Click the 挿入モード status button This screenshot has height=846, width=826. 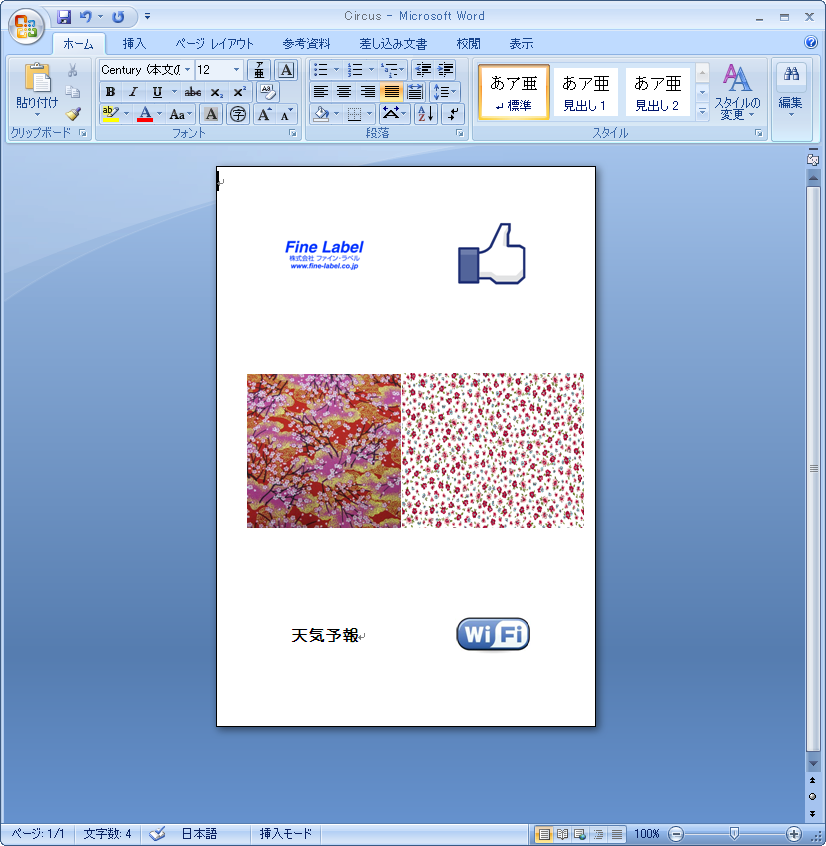[x=286, y=834]
